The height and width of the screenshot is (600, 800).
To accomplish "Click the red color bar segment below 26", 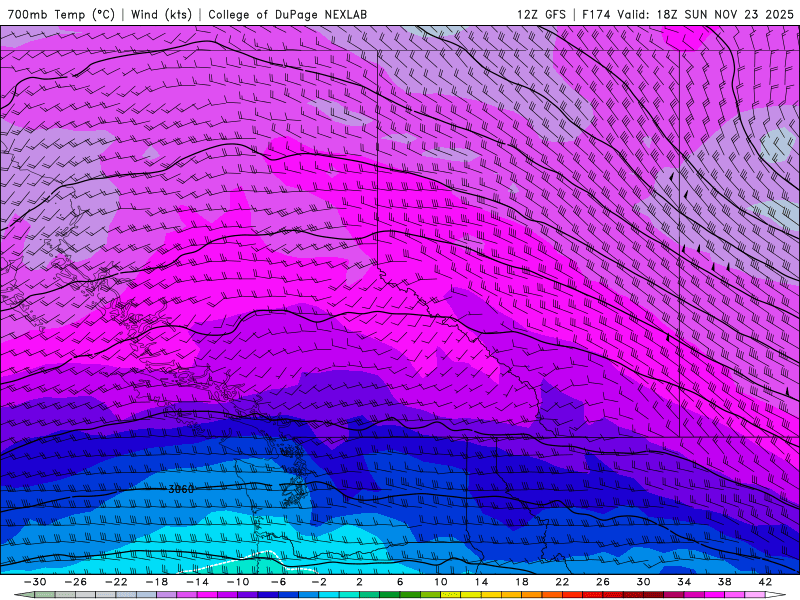I will coord(613,595).
